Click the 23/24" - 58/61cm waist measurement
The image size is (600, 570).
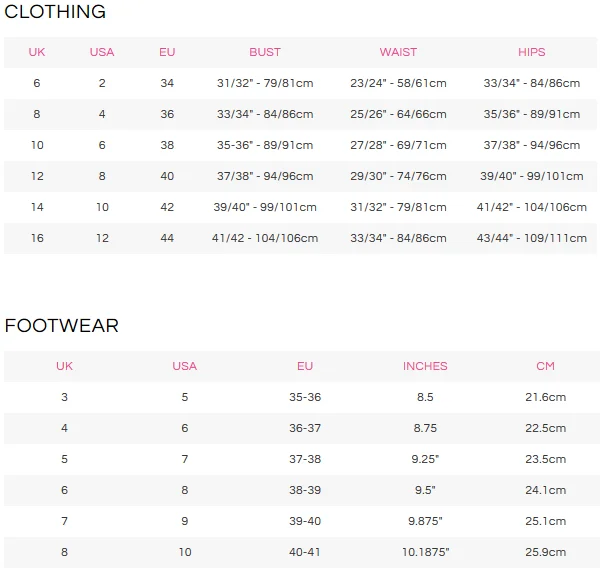[x=398, y=84]
